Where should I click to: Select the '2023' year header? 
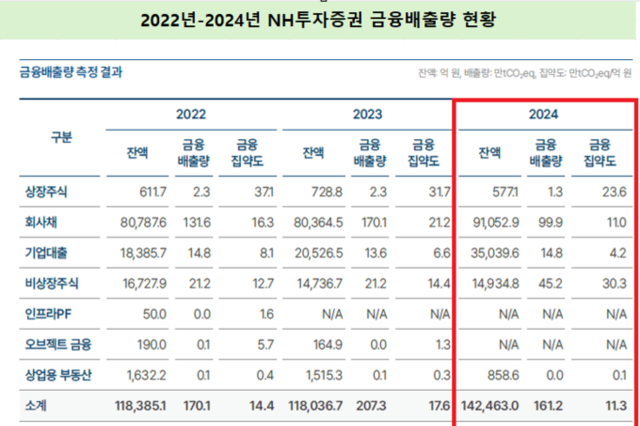pyautogui.click(x=367, y=114)
